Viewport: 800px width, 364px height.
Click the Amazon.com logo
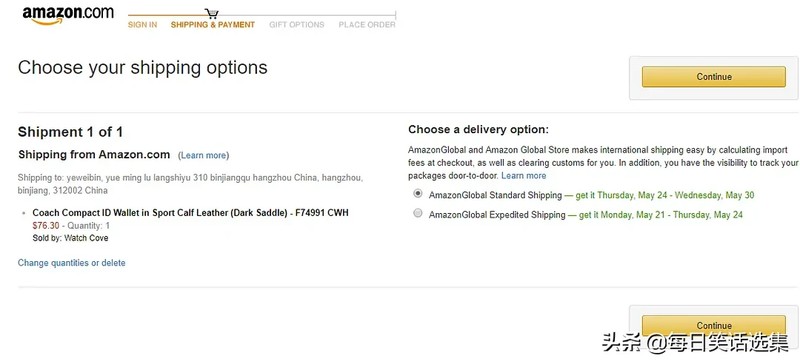pyautogui.click(x=68, y=15)
